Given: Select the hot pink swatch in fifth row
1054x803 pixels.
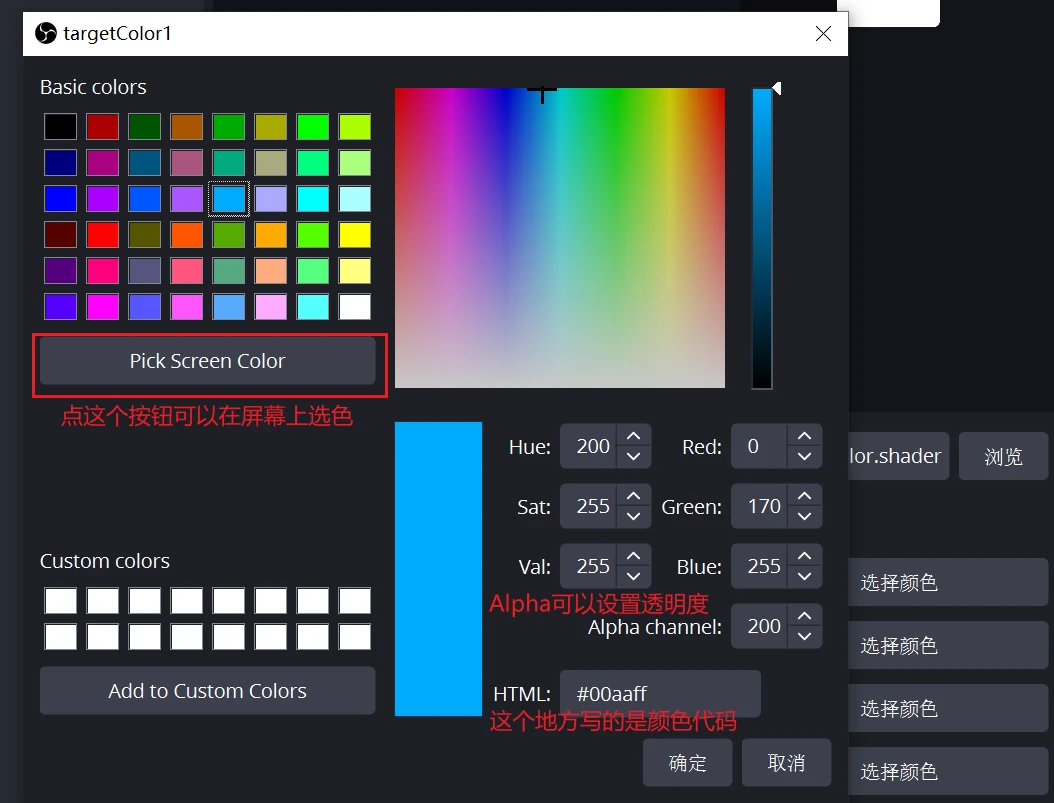Looking at the screenshot, I should pos(103,271).
